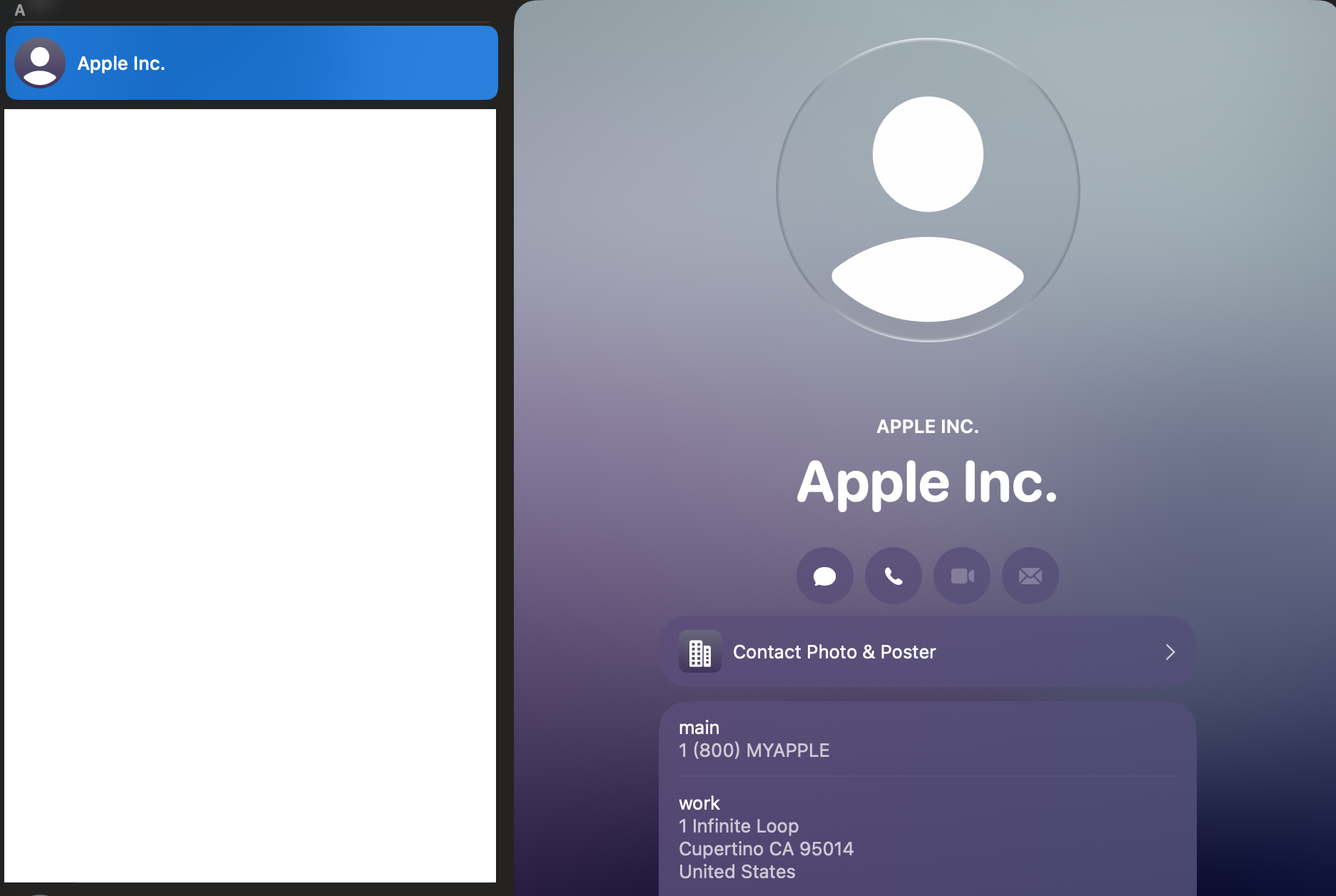Call Apple Inc. with the phone button
This screenshot has width=1336, height=896.
pyautogui.click(x=894, y=576)
